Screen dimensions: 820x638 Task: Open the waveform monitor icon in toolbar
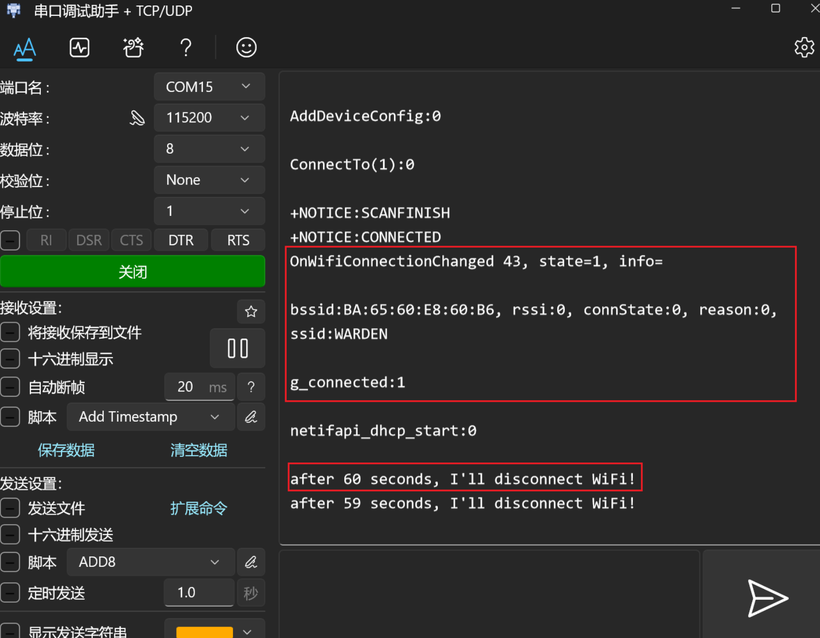[79, 47]
